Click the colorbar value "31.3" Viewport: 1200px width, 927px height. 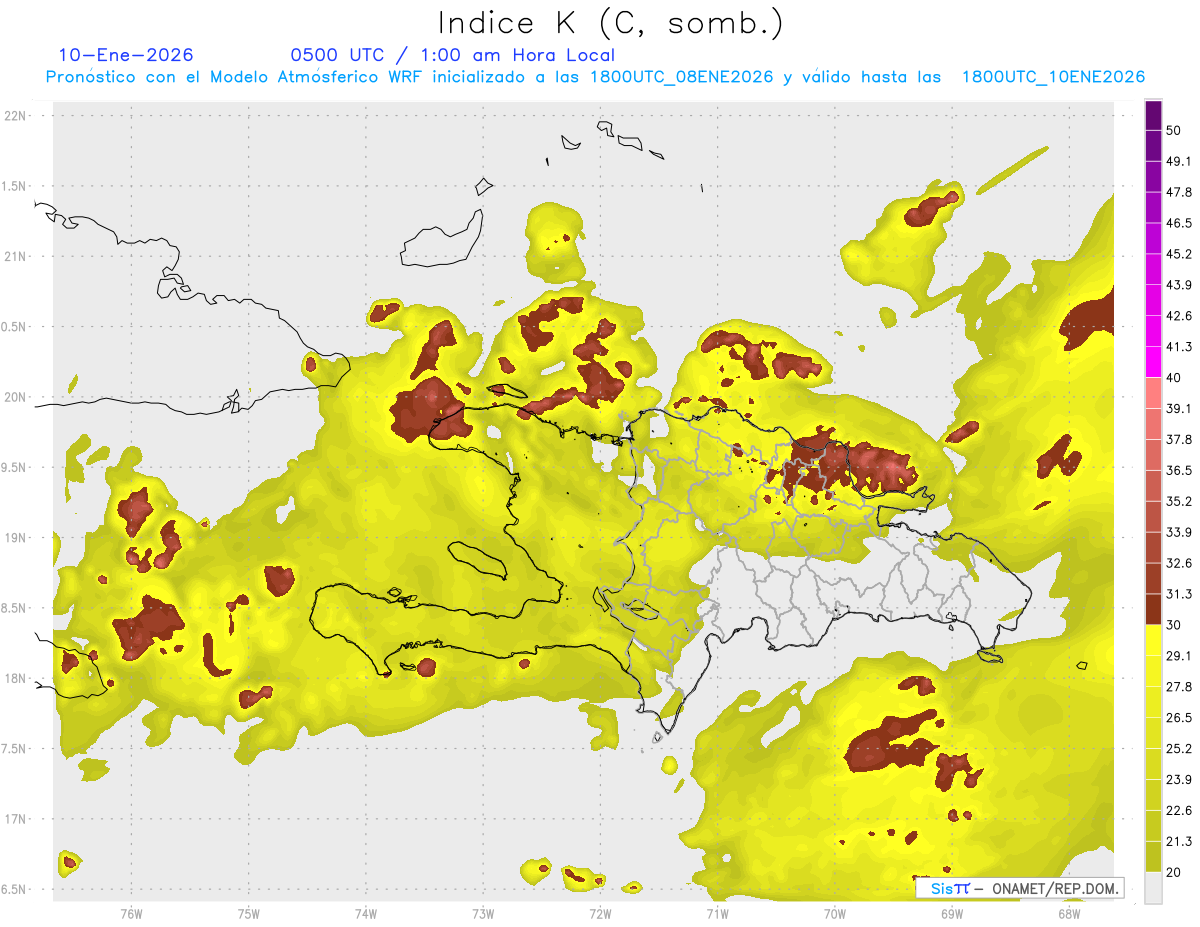tap(1178, 594)
